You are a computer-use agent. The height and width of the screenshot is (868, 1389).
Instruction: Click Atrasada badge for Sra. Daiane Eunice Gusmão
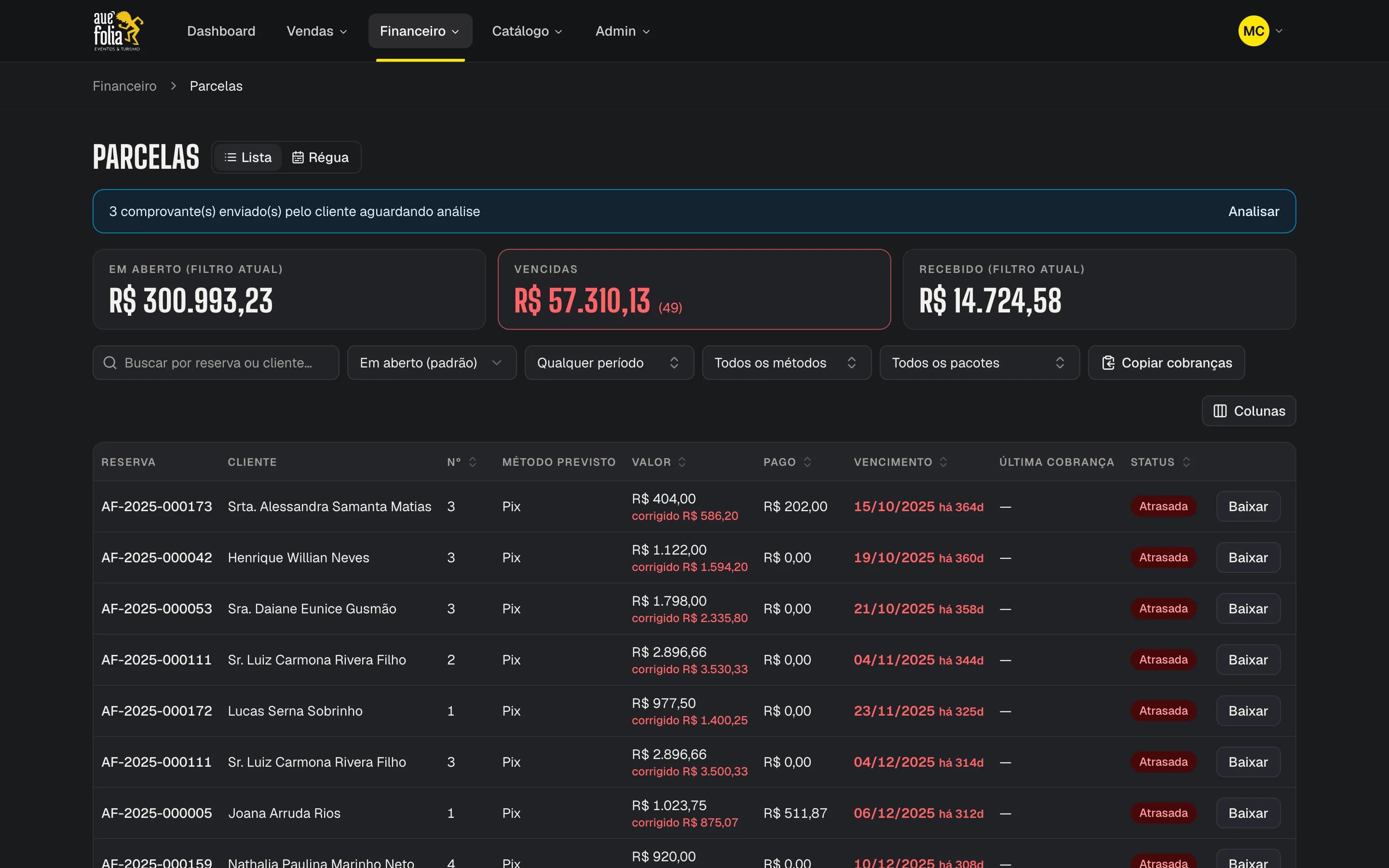[1163, 609]
